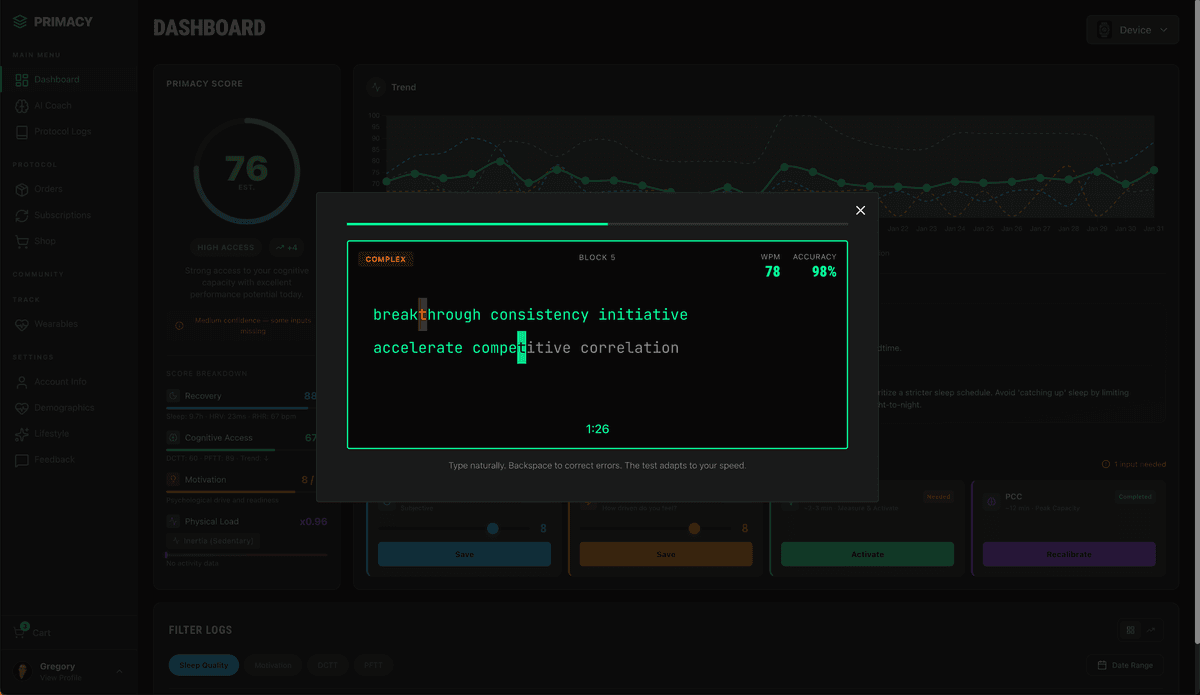Click the green Activate button
Image resolution: width=1200 pixels, height=695 pixels.
pos(867,554)
